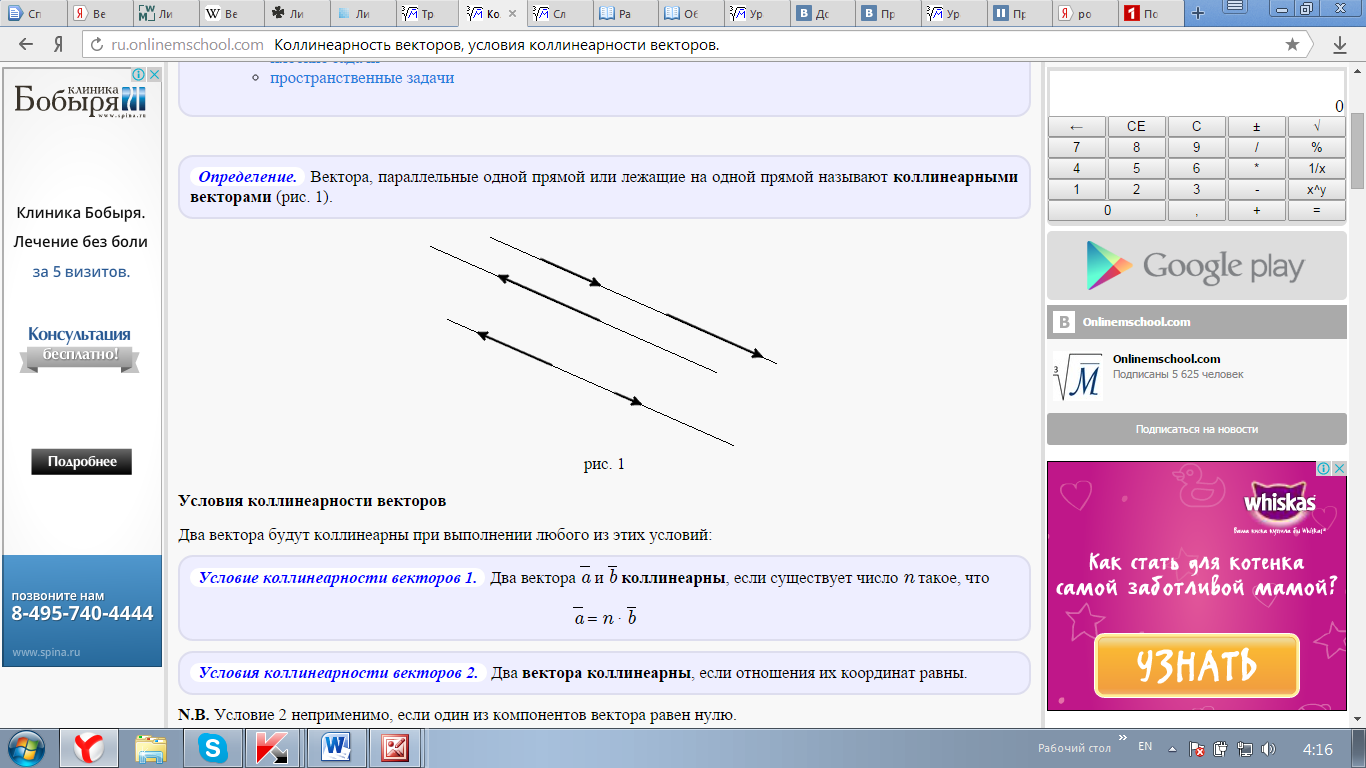The image size is (1366, 768).
Task: Switch to the 'ро' Yandex tab
Action: (1084, 14)
